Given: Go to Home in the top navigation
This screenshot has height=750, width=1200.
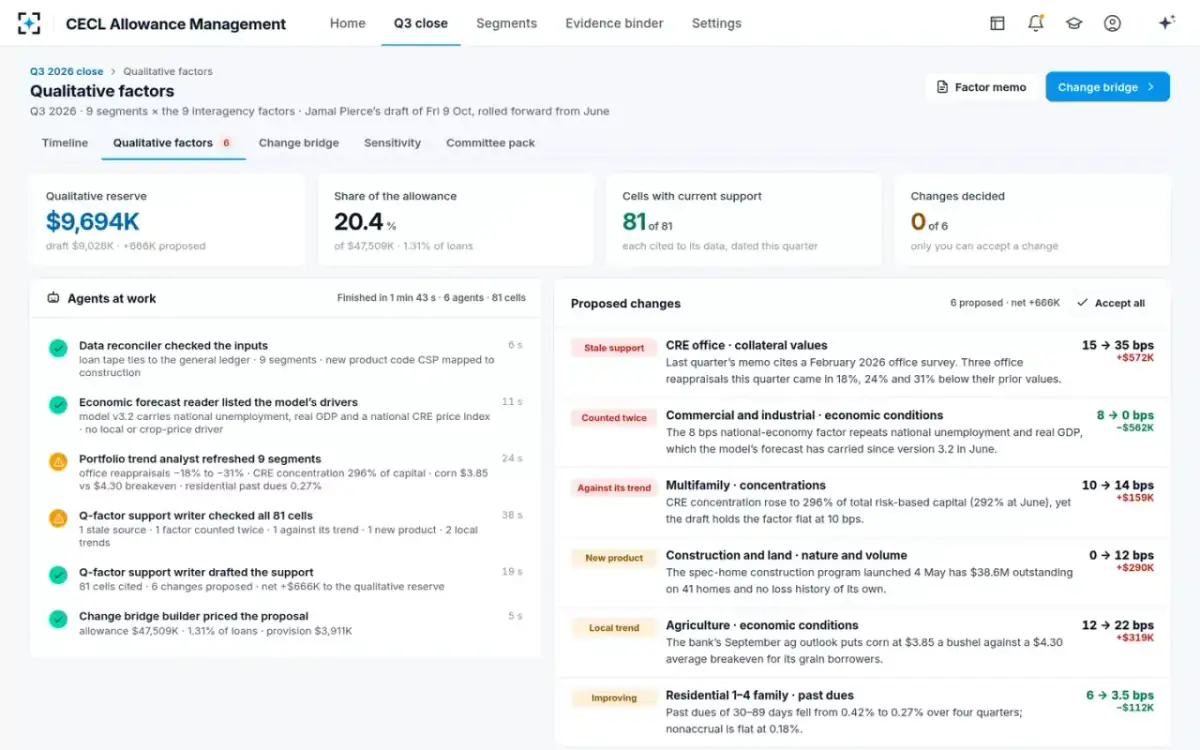Looking at the screenshot, I should click(x=347, y=23).
